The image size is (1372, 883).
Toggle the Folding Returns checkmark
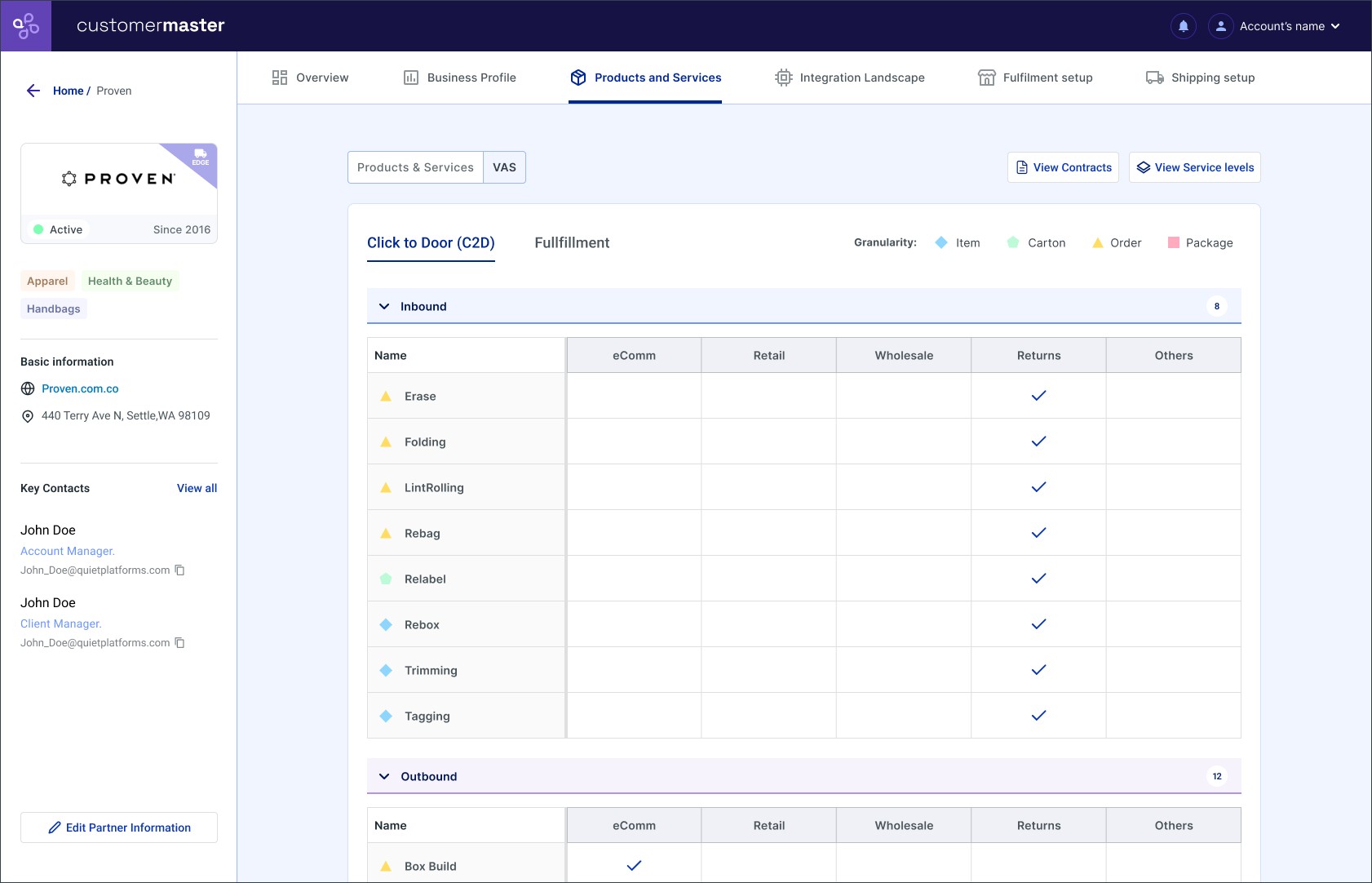click(1039, 441)
